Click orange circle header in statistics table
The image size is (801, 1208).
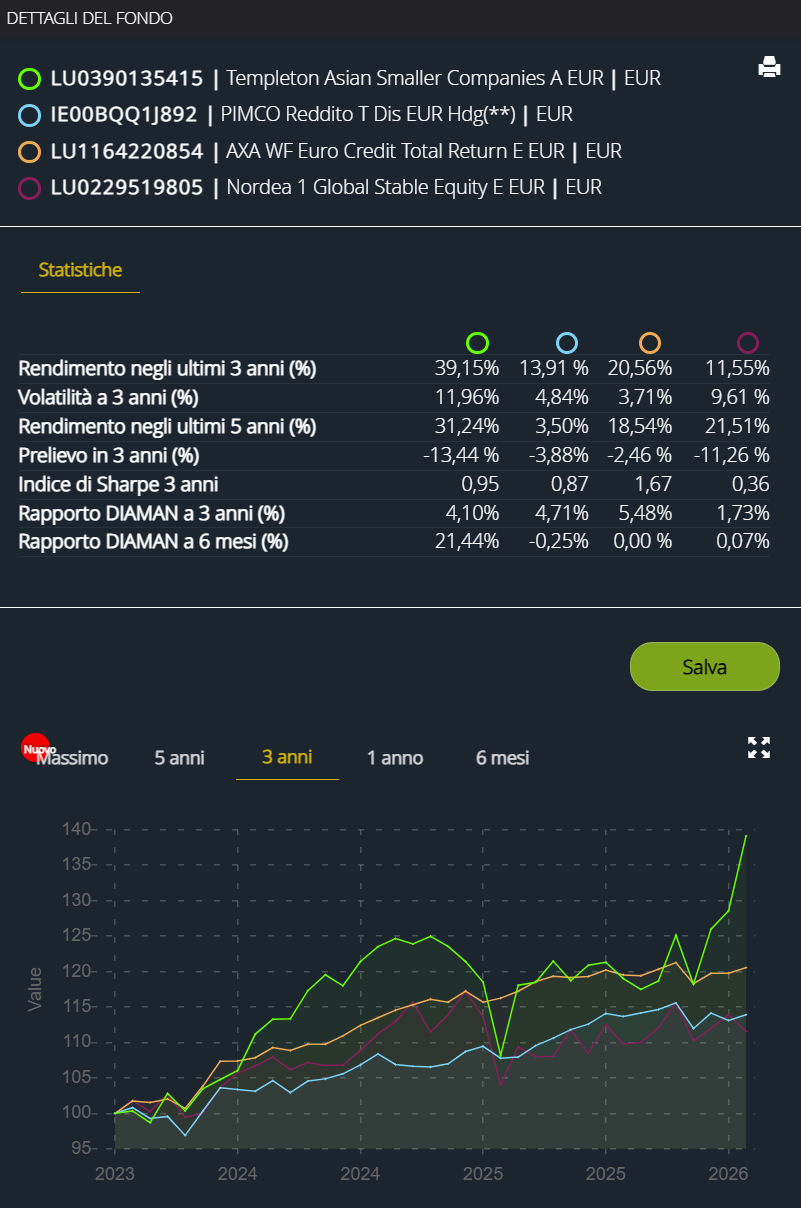point(650,343)
